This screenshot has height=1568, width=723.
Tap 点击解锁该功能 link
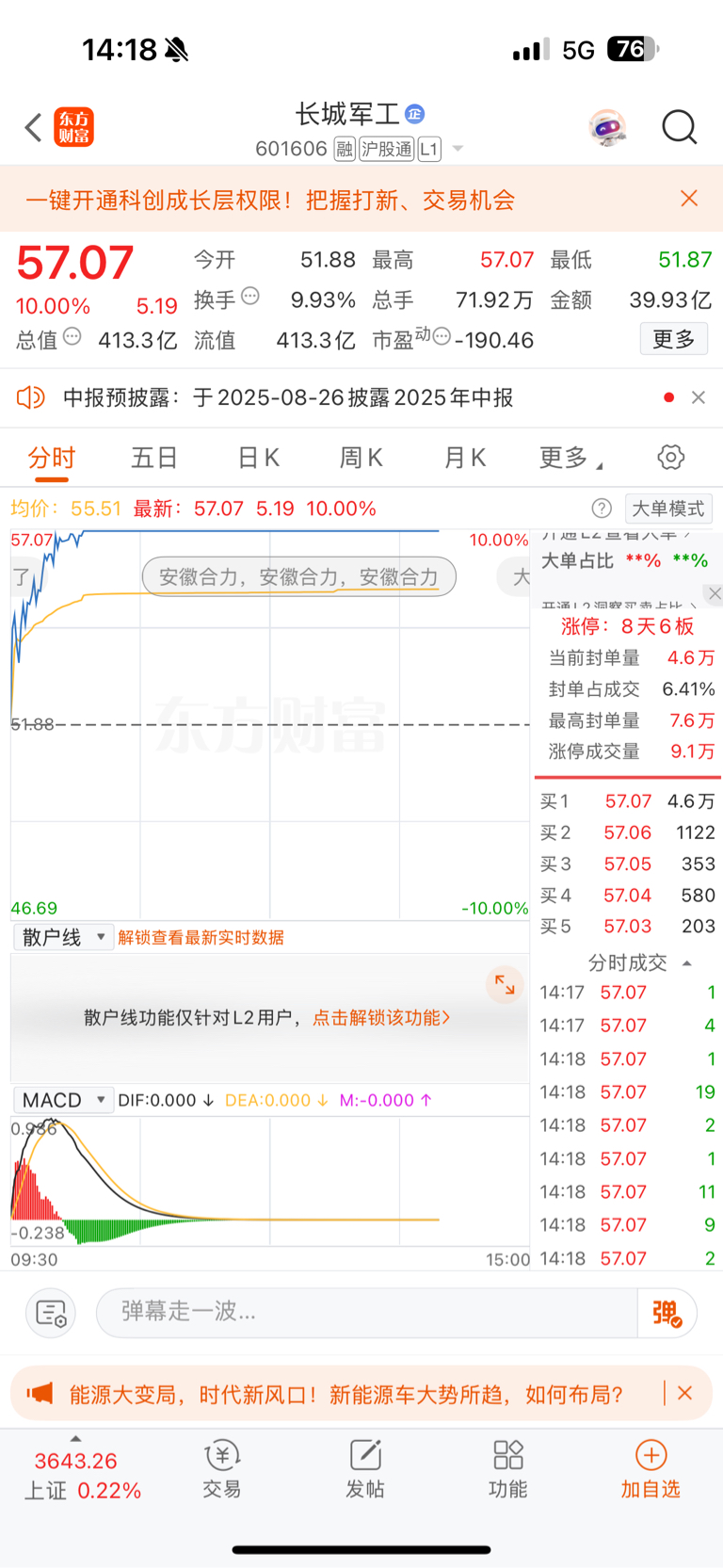coord(381,1018)
